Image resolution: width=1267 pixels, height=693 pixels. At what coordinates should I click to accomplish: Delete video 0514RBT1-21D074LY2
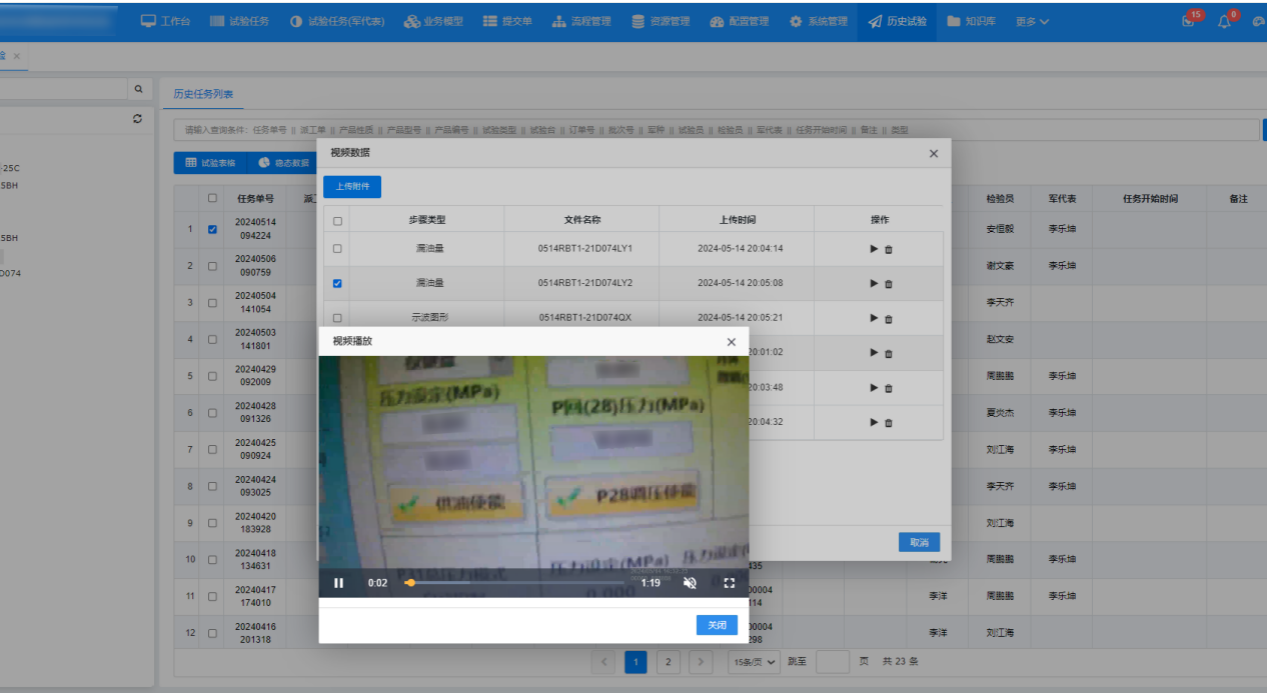889,284
